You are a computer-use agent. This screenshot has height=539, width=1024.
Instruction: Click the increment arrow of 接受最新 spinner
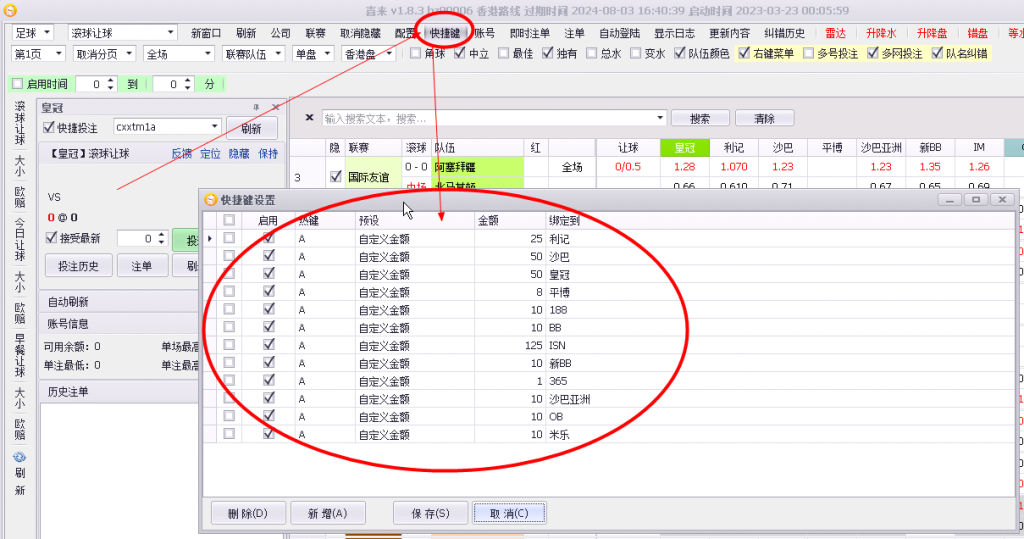pos(161,234)
